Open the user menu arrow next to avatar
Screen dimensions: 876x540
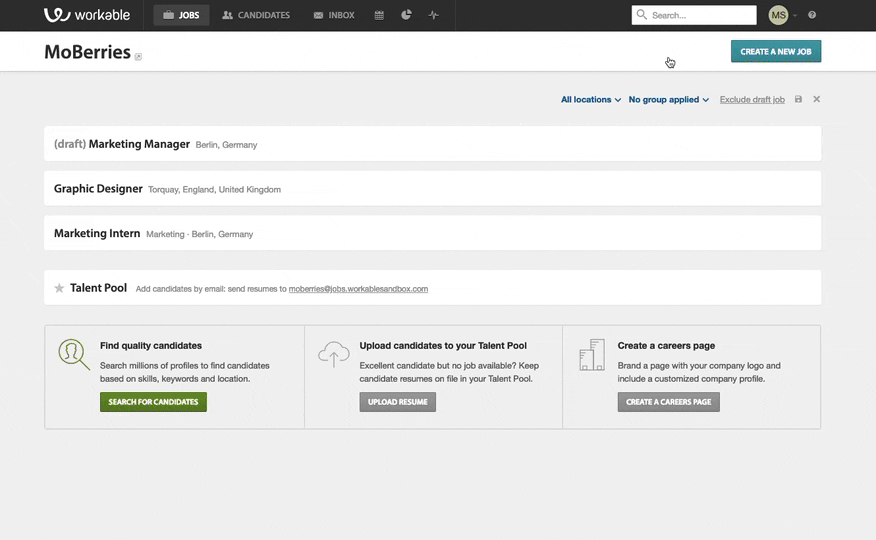795,16
